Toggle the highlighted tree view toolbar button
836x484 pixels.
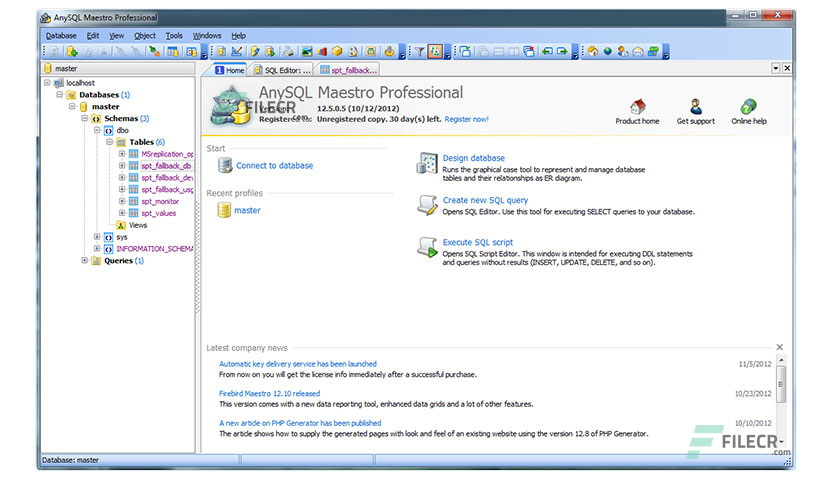[x=435, y=52]
